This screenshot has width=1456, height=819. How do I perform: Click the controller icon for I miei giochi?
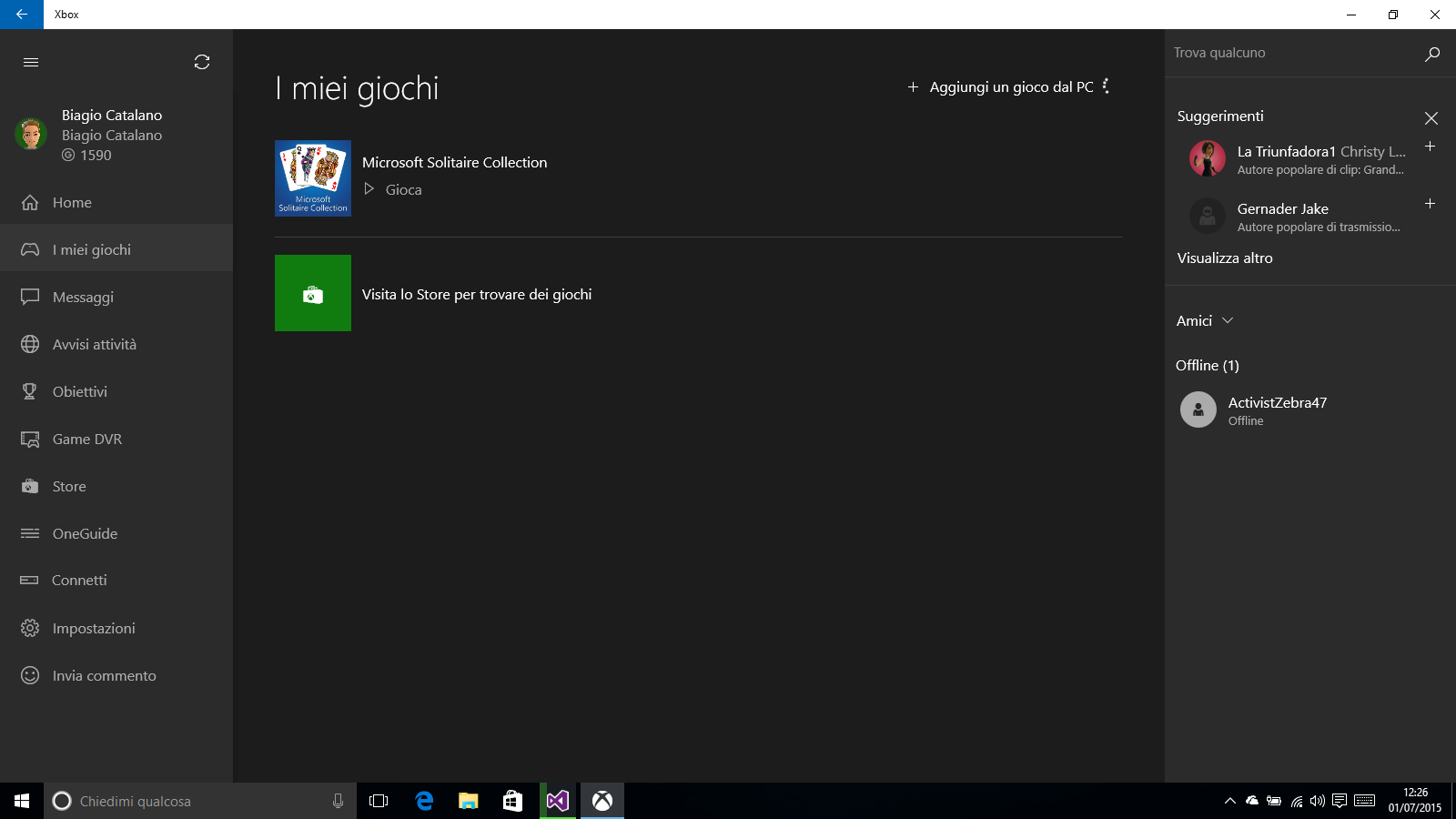[30, 249]
